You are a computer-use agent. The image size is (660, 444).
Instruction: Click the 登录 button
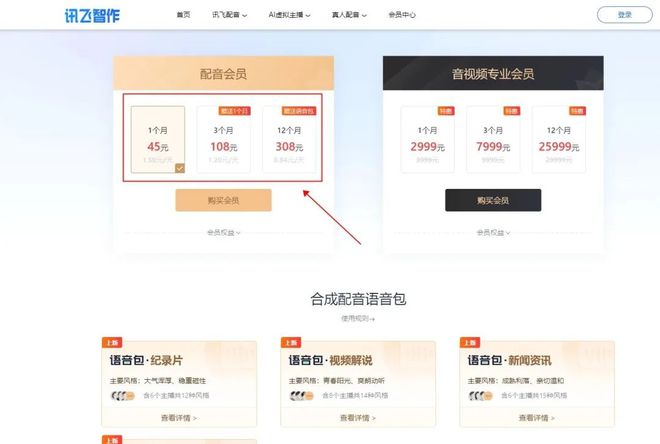[625, 15]
